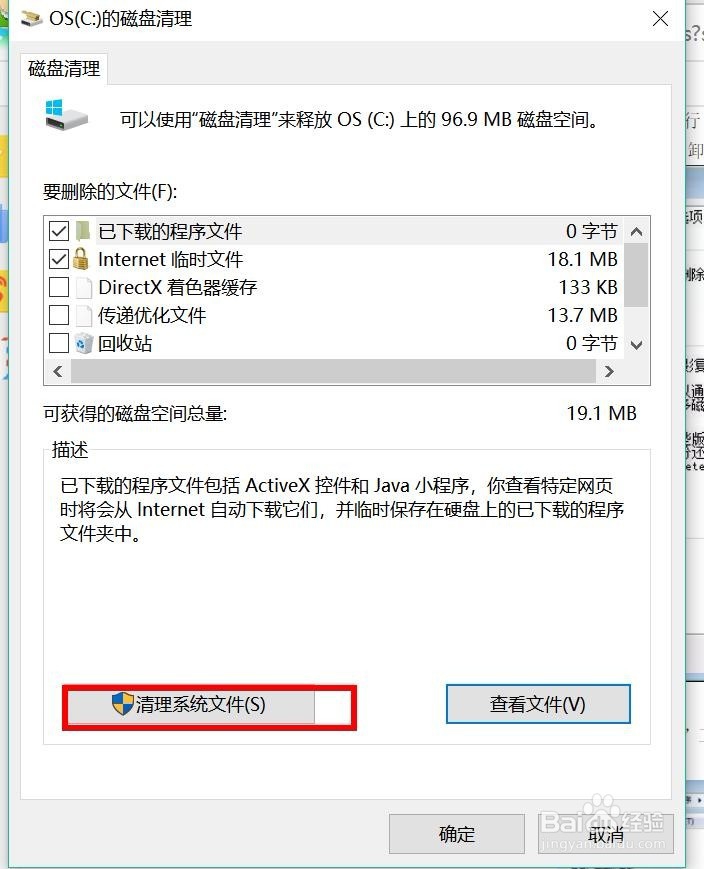704x869 pixels.
Task: Click the drive icon next to description text
Action: coord(66,115)
